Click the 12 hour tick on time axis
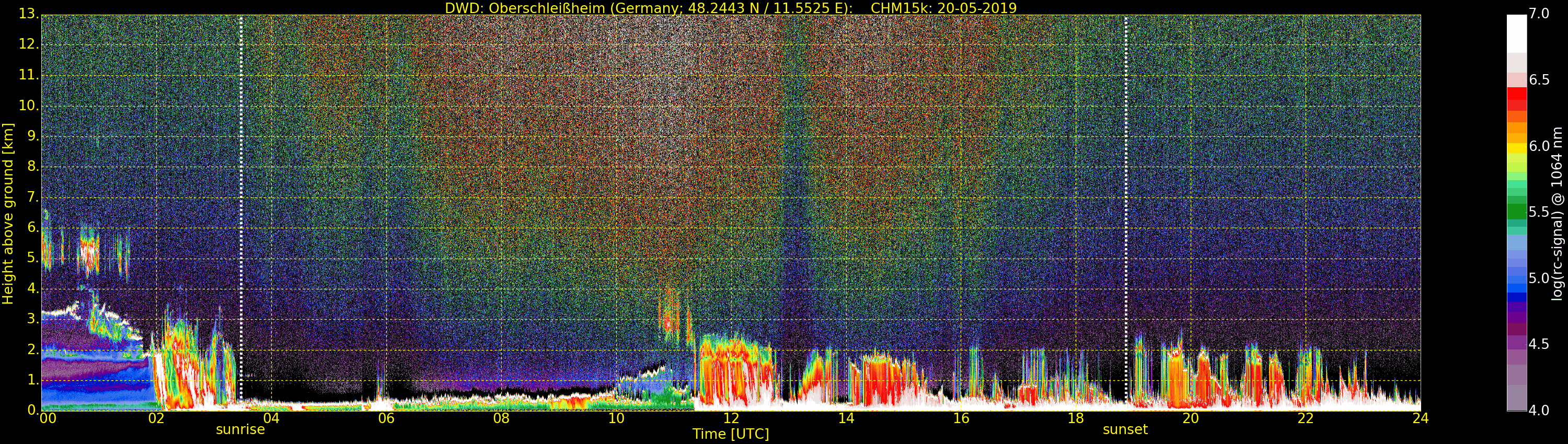The image size is (1568, 444). 731,418
